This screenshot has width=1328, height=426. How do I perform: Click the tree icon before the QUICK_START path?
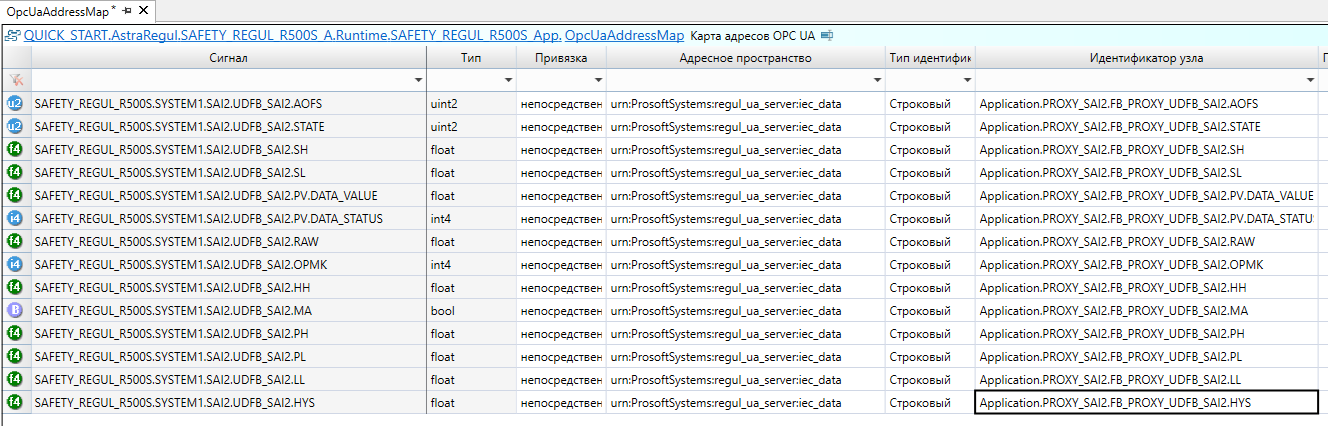12,35
